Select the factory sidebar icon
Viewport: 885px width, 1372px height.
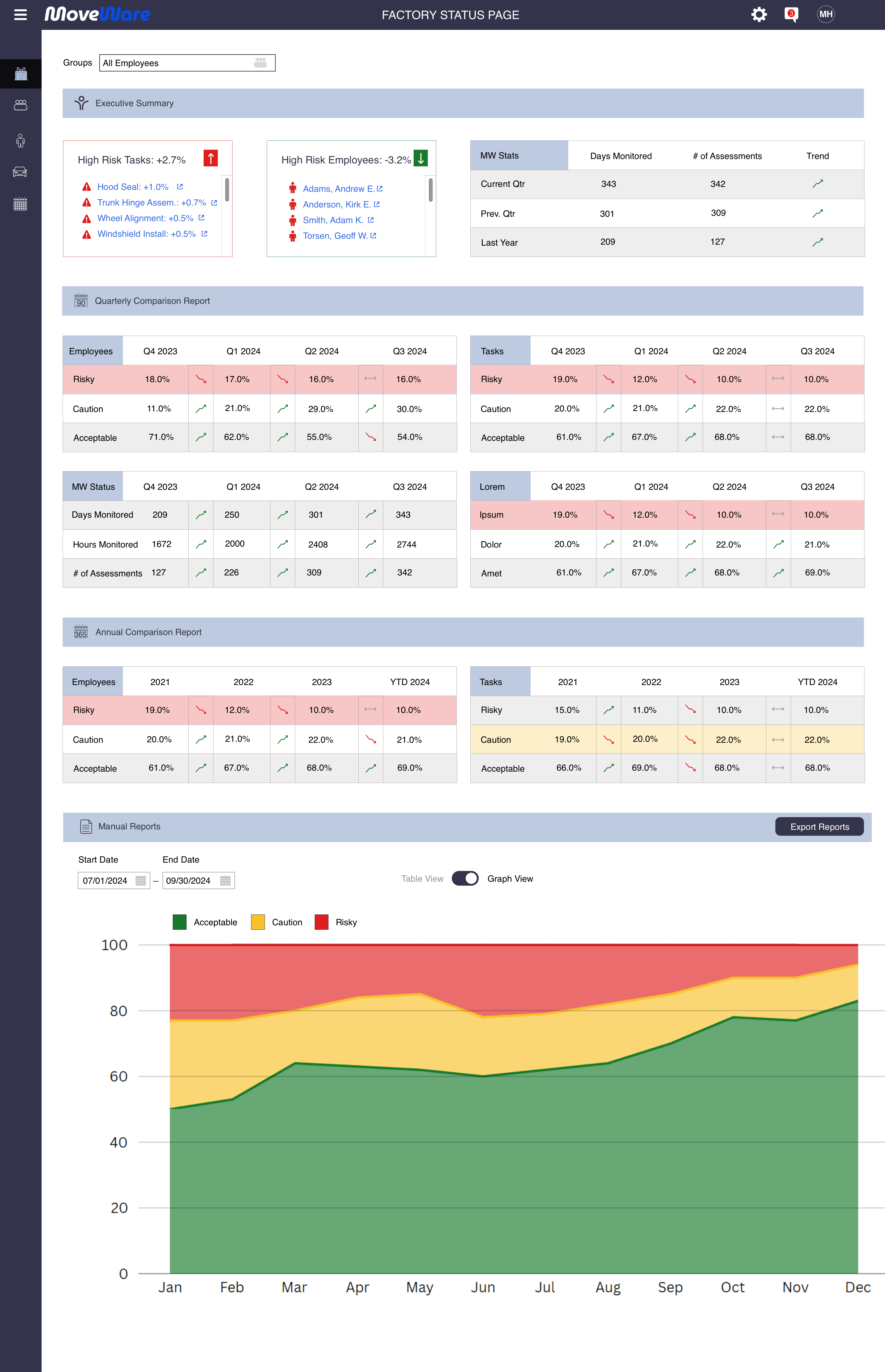21,73
